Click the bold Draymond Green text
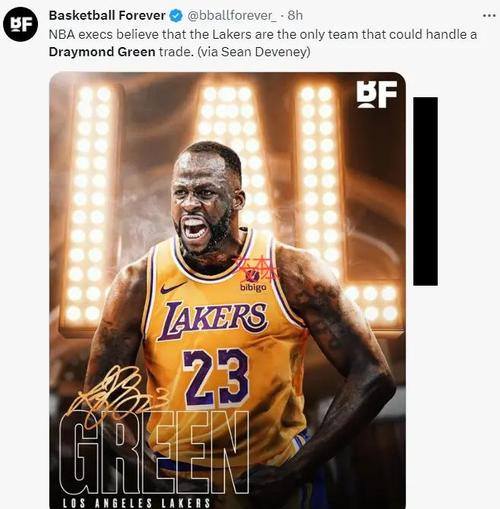This screenshot has height=509, width=500. click(102, 52)
